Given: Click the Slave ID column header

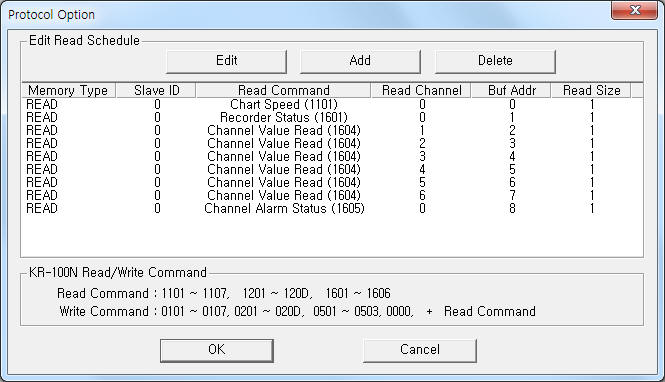Looking at the screenshot, I should point(156,90).
